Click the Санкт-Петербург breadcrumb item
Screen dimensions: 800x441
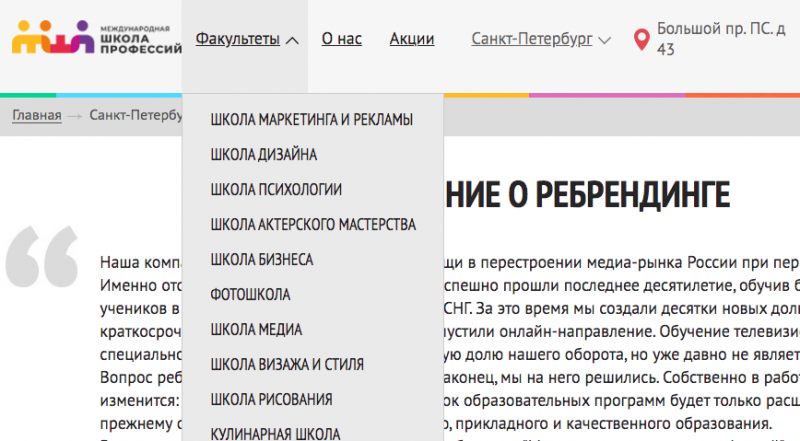pos(136,115)
